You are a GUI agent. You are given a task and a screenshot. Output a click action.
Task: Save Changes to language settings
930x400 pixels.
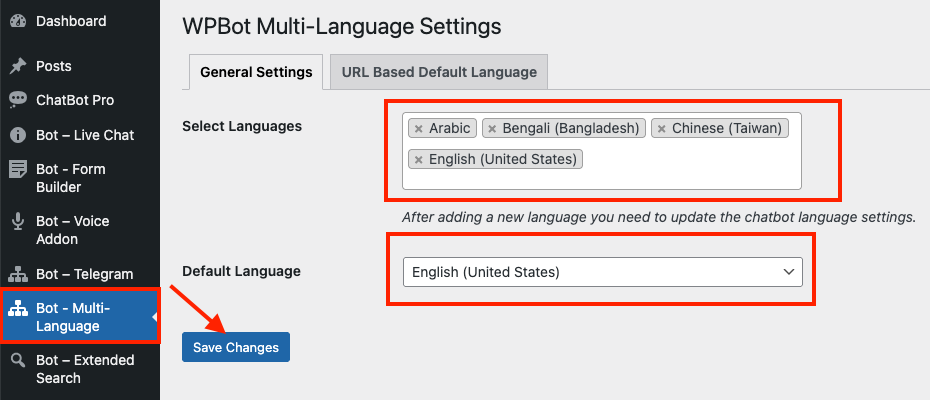(x=236, y=347)
